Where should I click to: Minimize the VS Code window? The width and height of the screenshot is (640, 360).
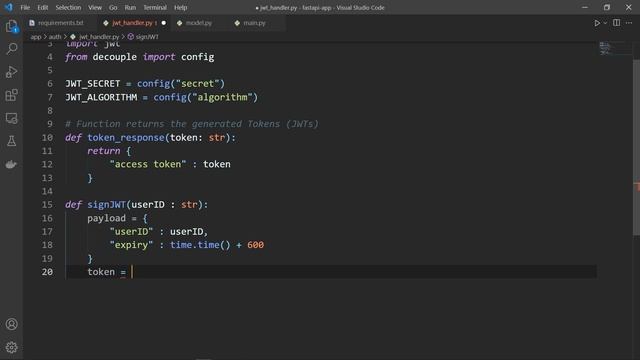point(585,7)
